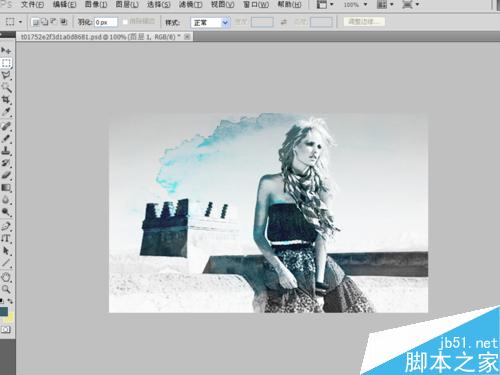The height and width of the screenshot is (375, 500).
Task: Open the 帮助(H) menu
Action: (289, 5)
